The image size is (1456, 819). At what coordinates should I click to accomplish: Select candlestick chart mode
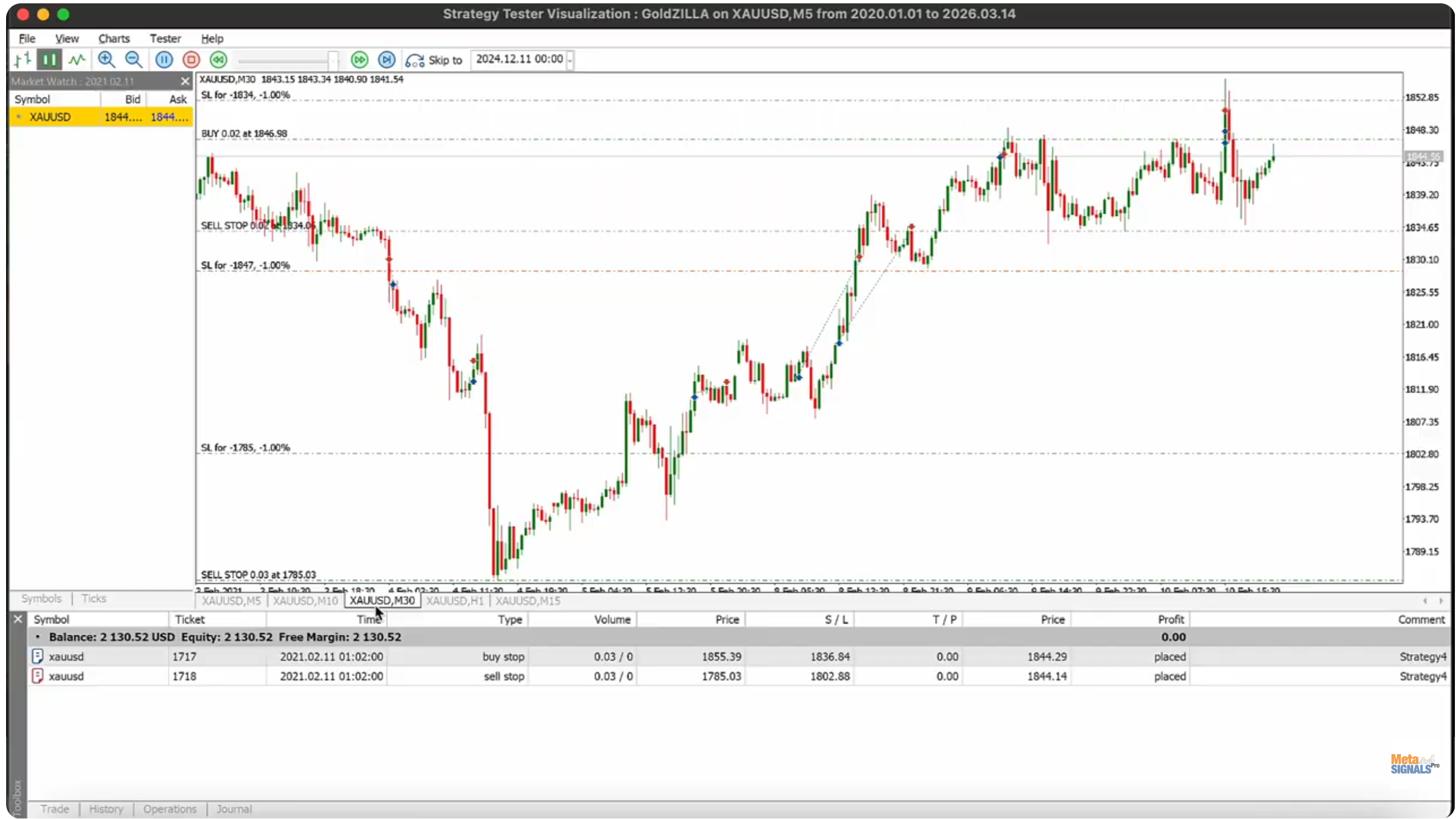49,59
